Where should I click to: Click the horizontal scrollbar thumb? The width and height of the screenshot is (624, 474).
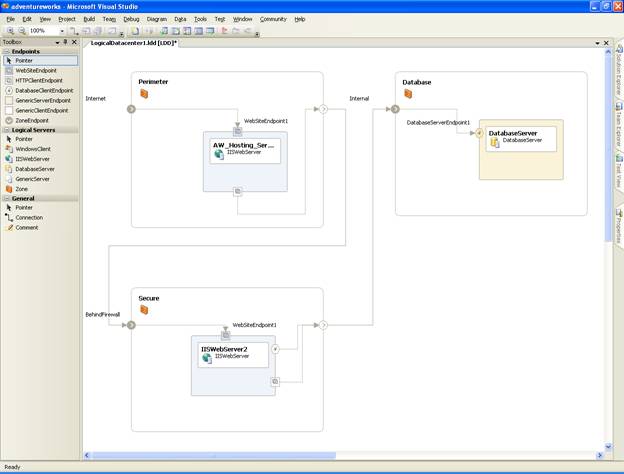click(x=214, y=455)
